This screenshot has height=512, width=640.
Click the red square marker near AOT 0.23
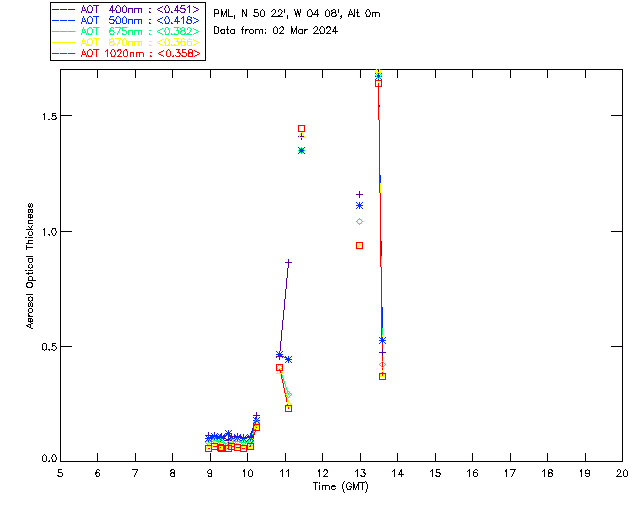pos(289,408)
